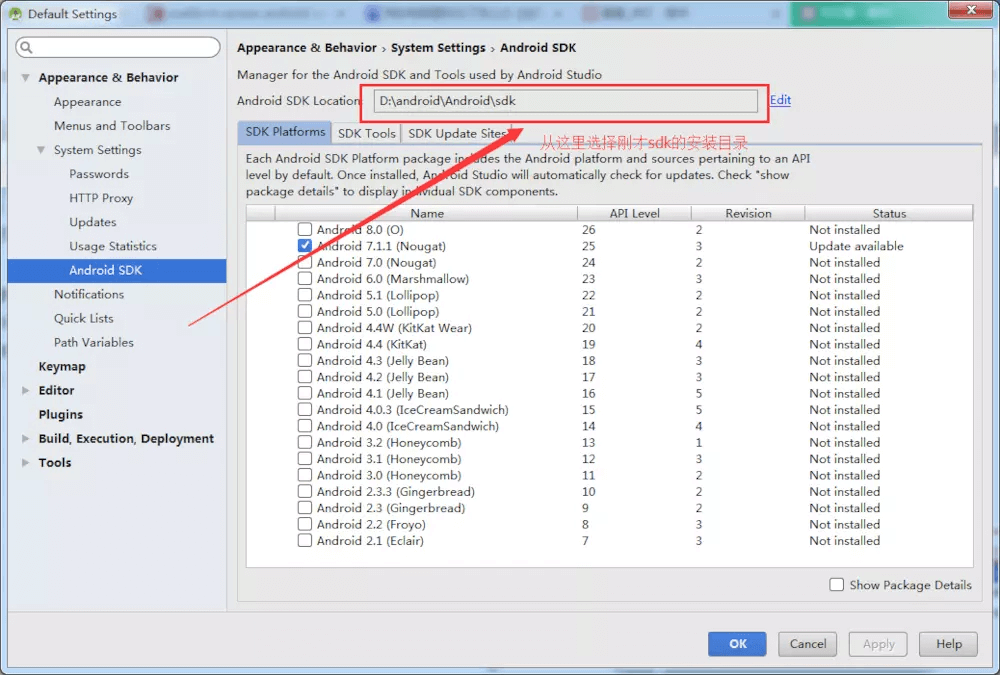Click the search magnifier icon in settings
The width and height of the screenshot is (1000, 675).
[26, 47]
